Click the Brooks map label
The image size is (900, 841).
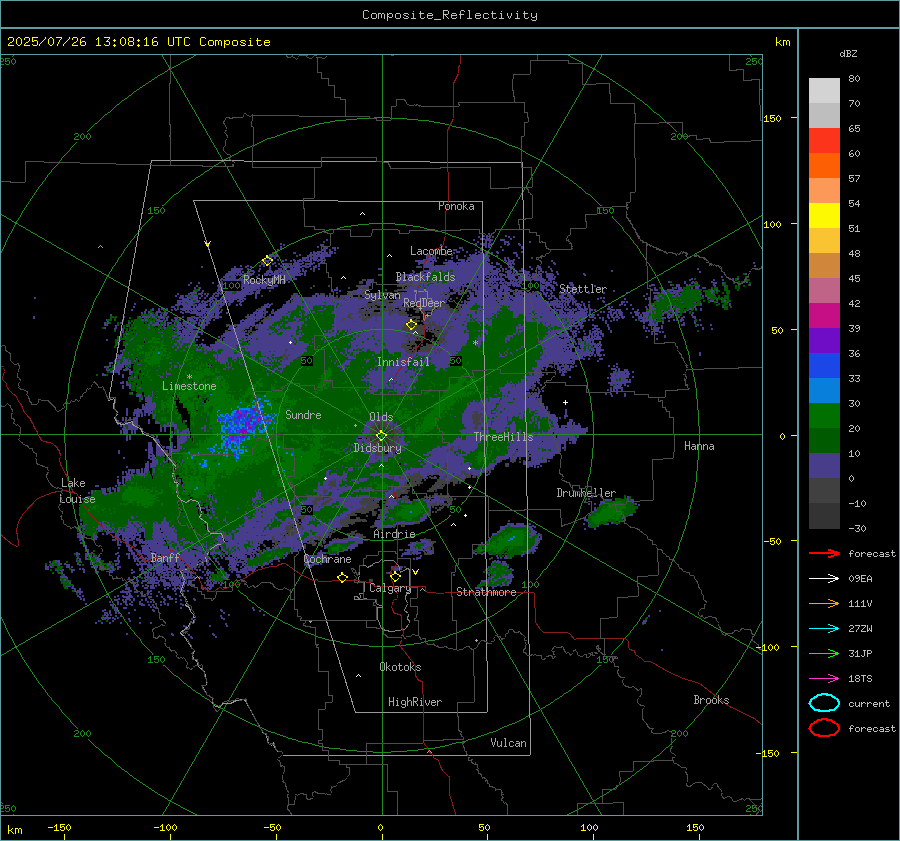pyautogui.click(x=711, y=700)
